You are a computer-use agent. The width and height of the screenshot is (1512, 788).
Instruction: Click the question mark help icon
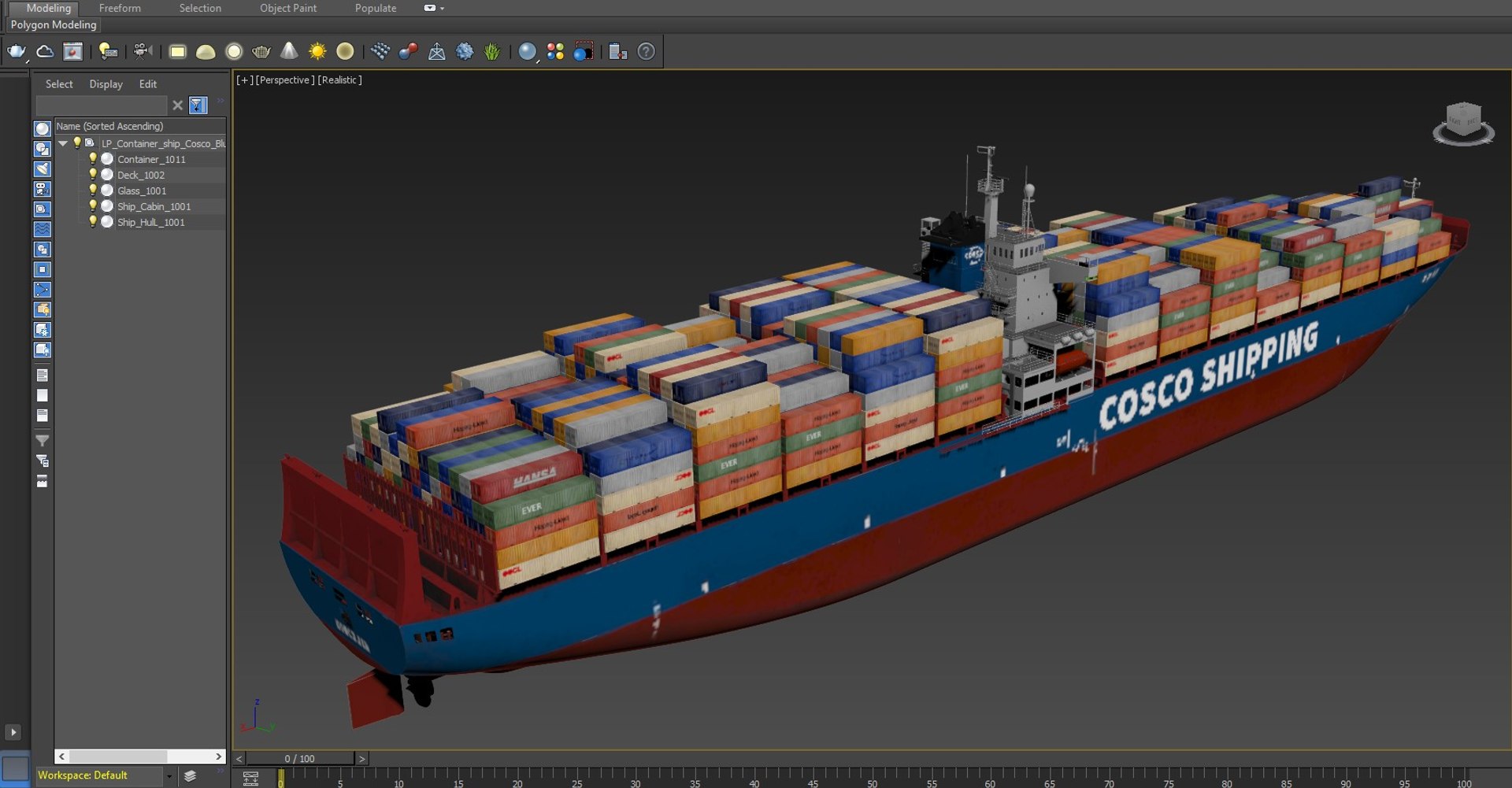[646, 52]
